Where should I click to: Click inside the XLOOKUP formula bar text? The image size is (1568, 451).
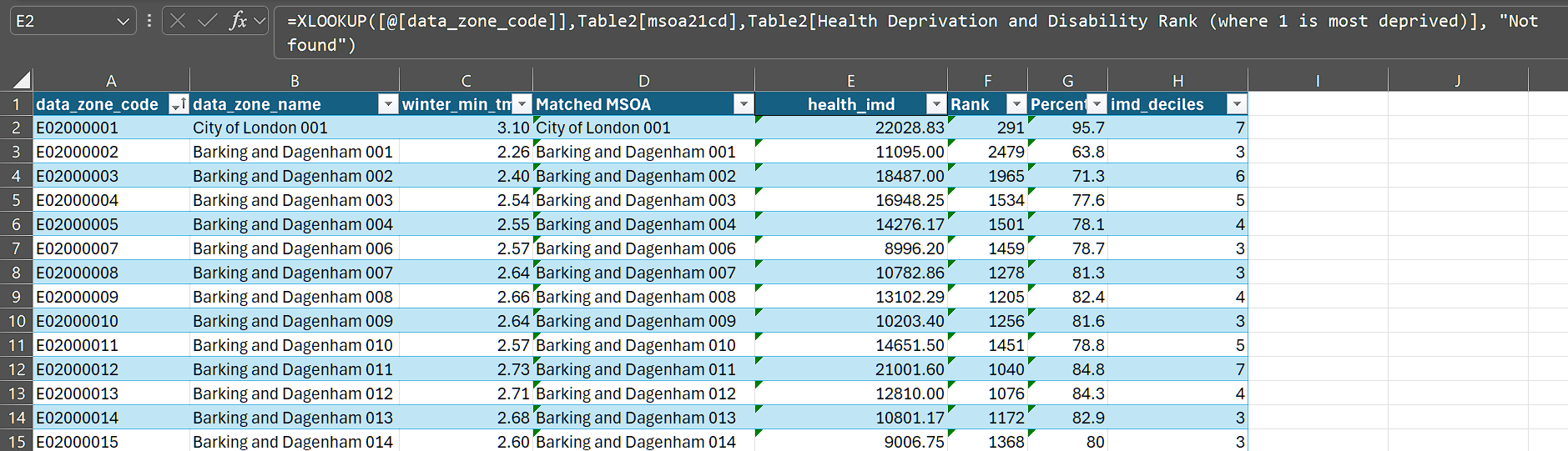[x=834, y=22]
